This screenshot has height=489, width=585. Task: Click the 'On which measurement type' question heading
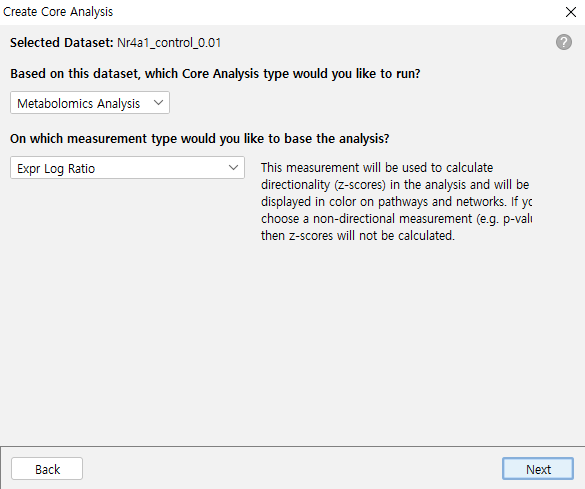200,139
